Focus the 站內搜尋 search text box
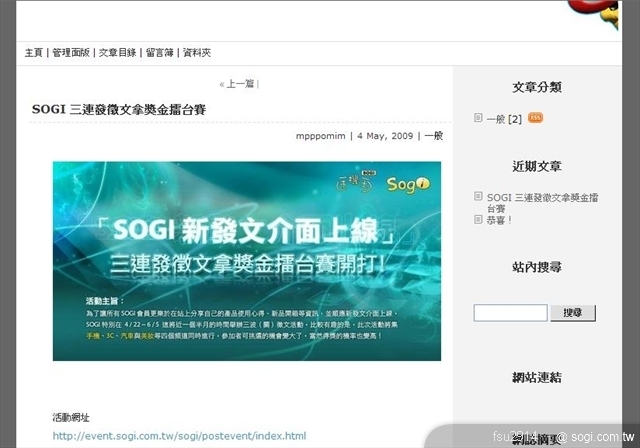The width and height of the screenshot is (640, 448). 510,313
